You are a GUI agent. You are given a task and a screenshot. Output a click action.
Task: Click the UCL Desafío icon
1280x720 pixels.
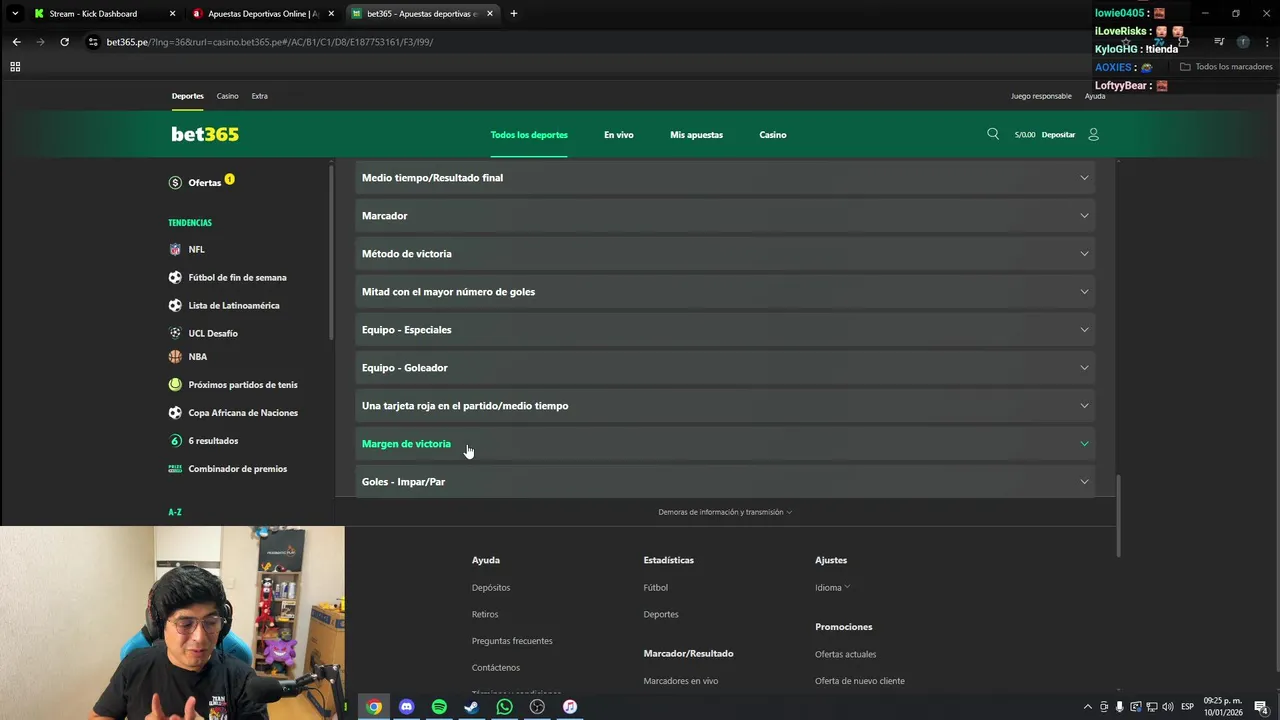click(x=175, y=333)
